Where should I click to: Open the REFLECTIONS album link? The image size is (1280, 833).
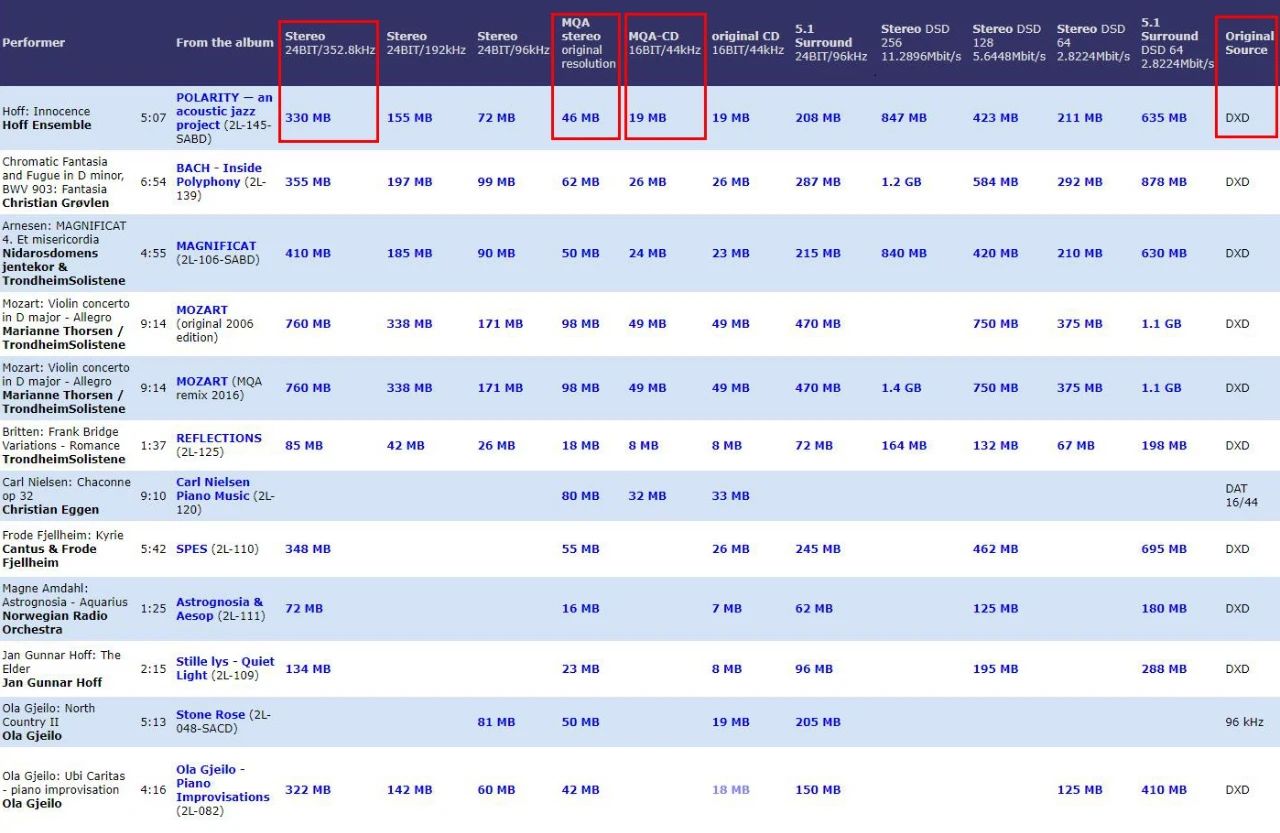(x=218, y=438)
